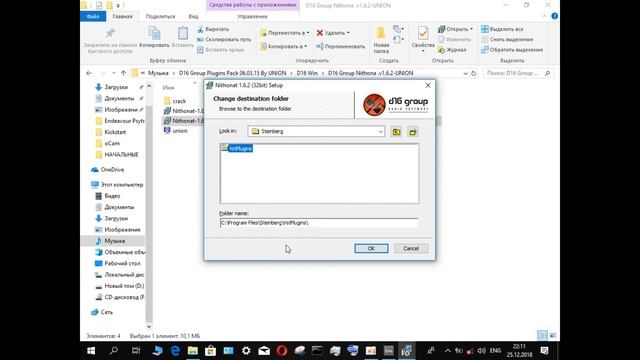Open taskbar search magnifier
Screen dimensions: 640x360
pos(114,351)
